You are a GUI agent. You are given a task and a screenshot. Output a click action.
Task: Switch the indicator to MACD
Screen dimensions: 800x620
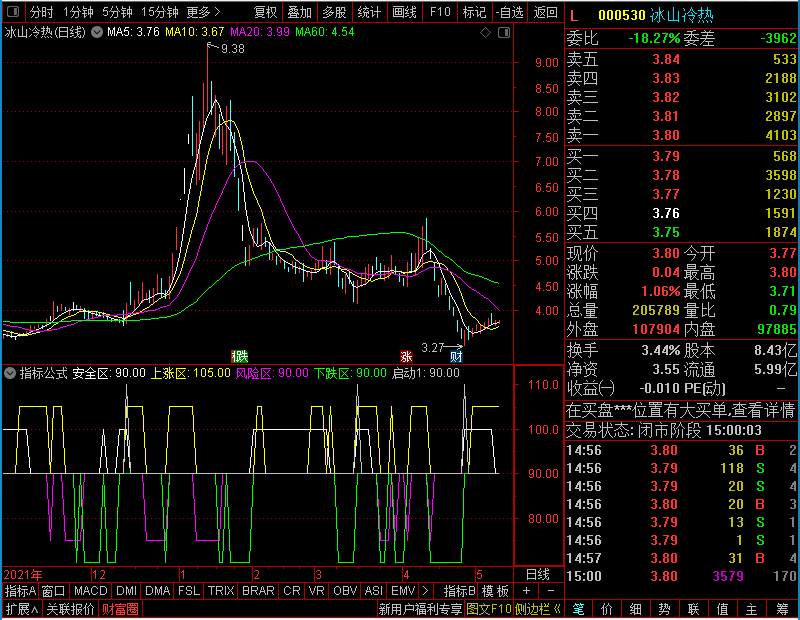click(90, 591)
